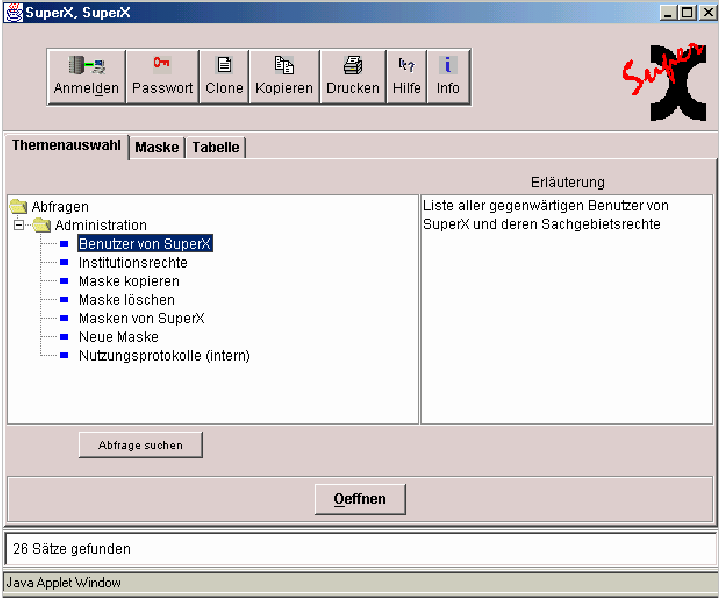Click the Info toolbar icon

[448, 66]
